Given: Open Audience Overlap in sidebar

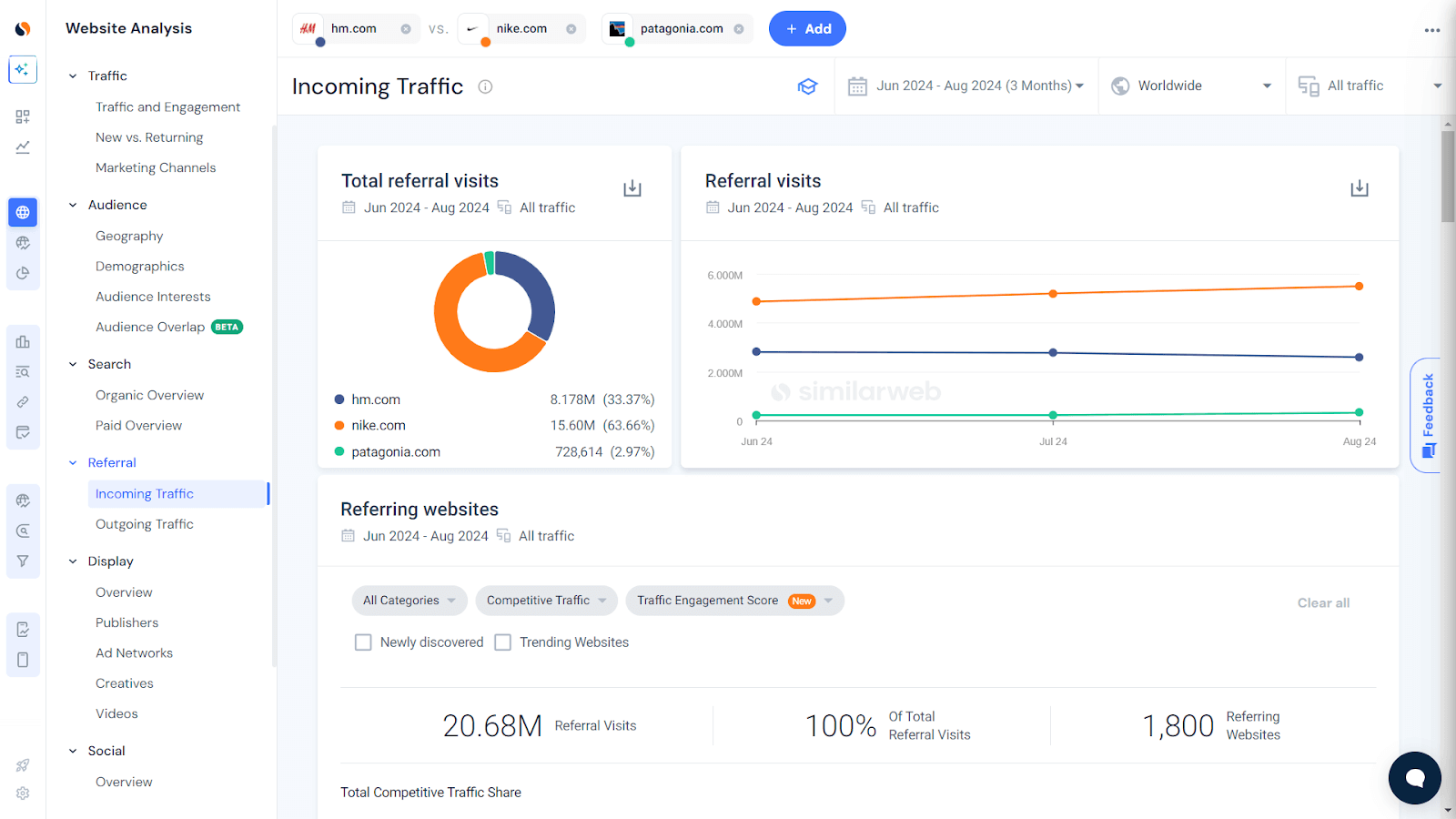Looking at the screenshot, I should (150, 327).
